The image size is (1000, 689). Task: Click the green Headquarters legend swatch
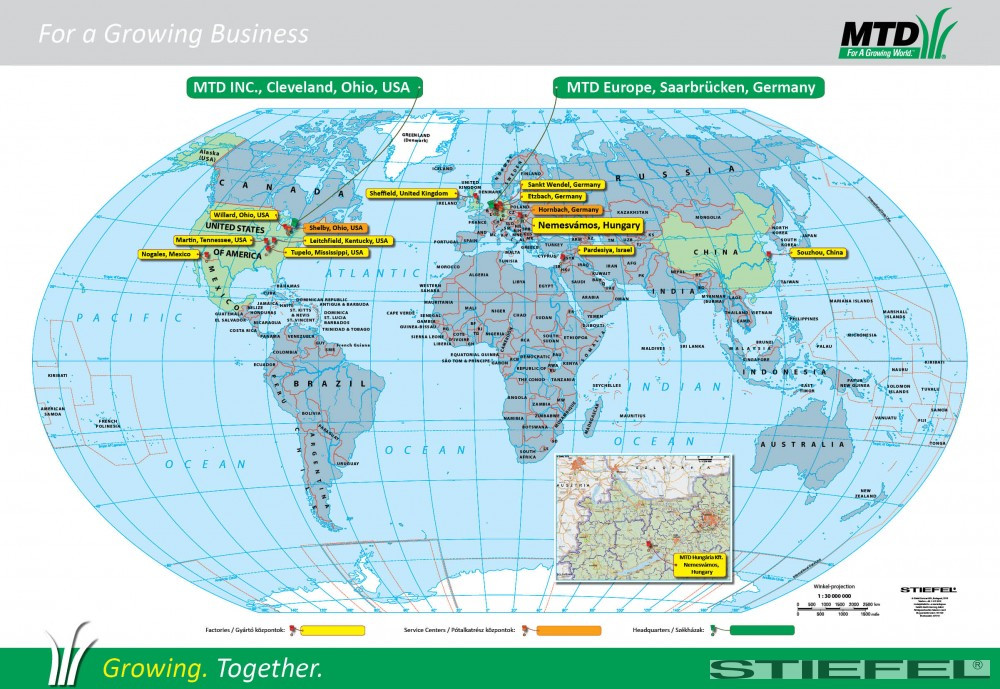coord(761,631)
